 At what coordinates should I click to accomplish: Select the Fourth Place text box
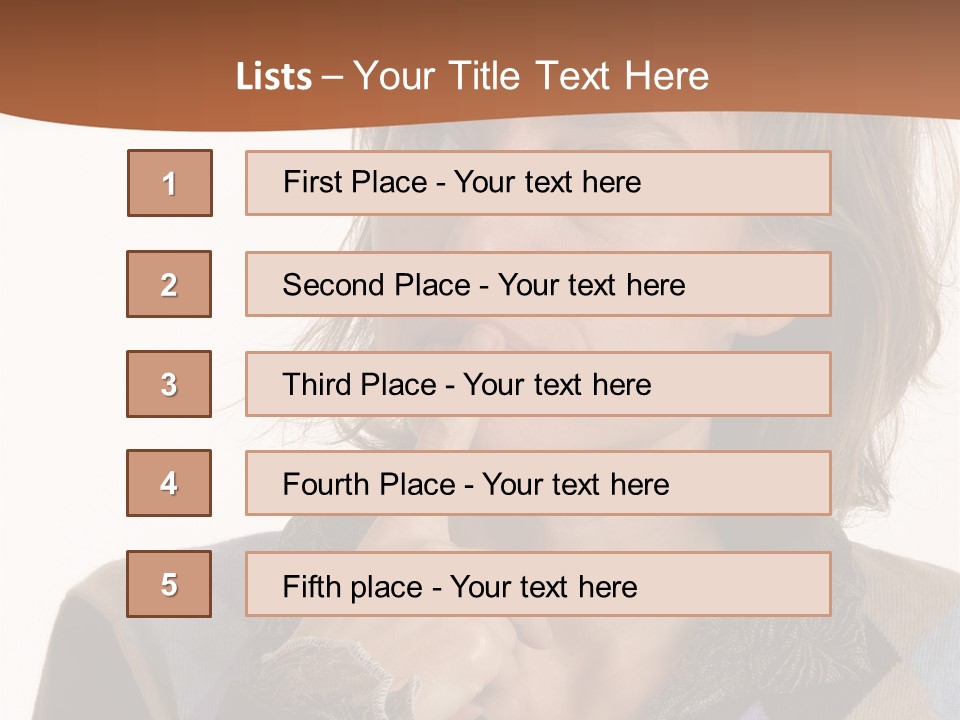538,484
